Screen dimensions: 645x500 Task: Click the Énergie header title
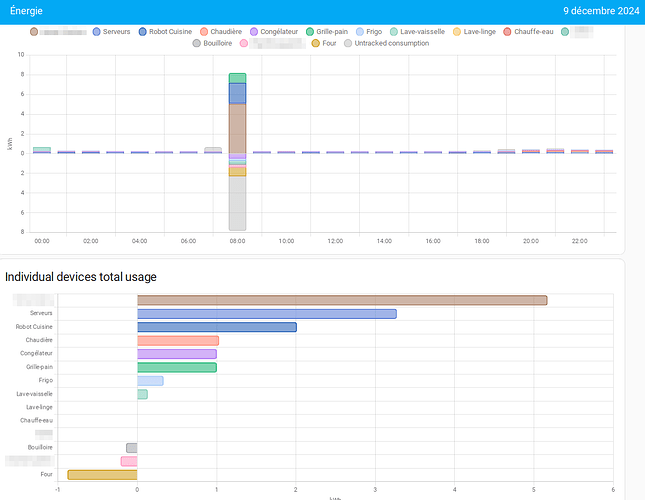click(26, 11)
